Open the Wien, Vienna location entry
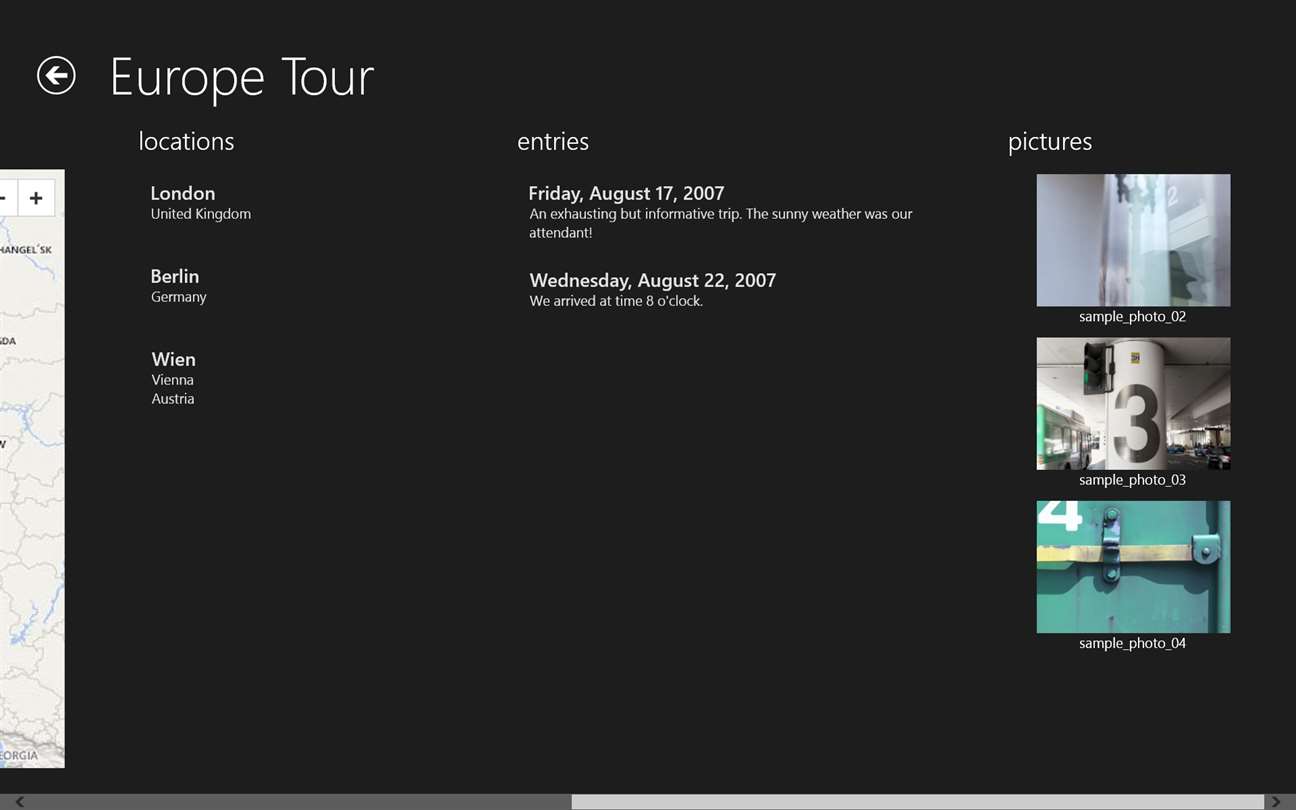 point(174,377)
